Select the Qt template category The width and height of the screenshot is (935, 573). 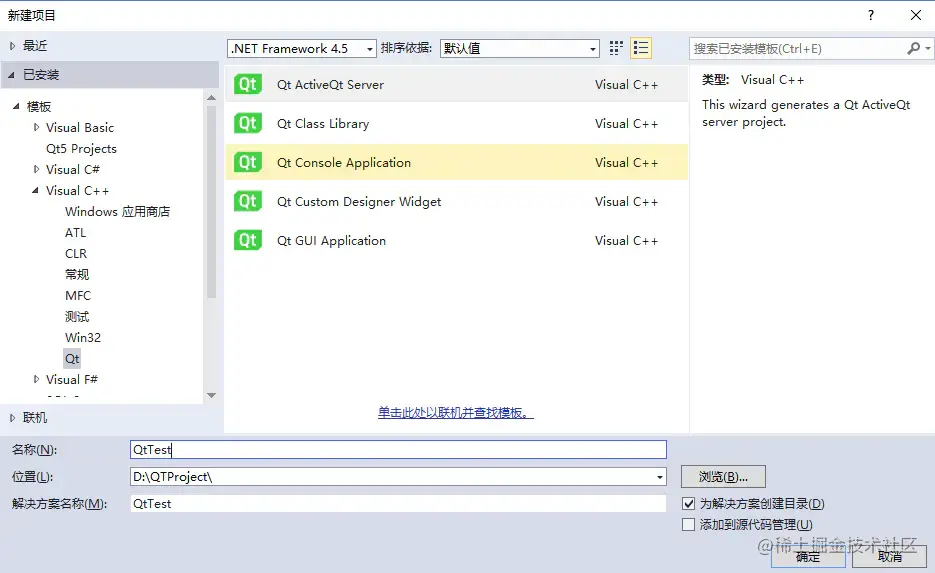pos(72,358)
